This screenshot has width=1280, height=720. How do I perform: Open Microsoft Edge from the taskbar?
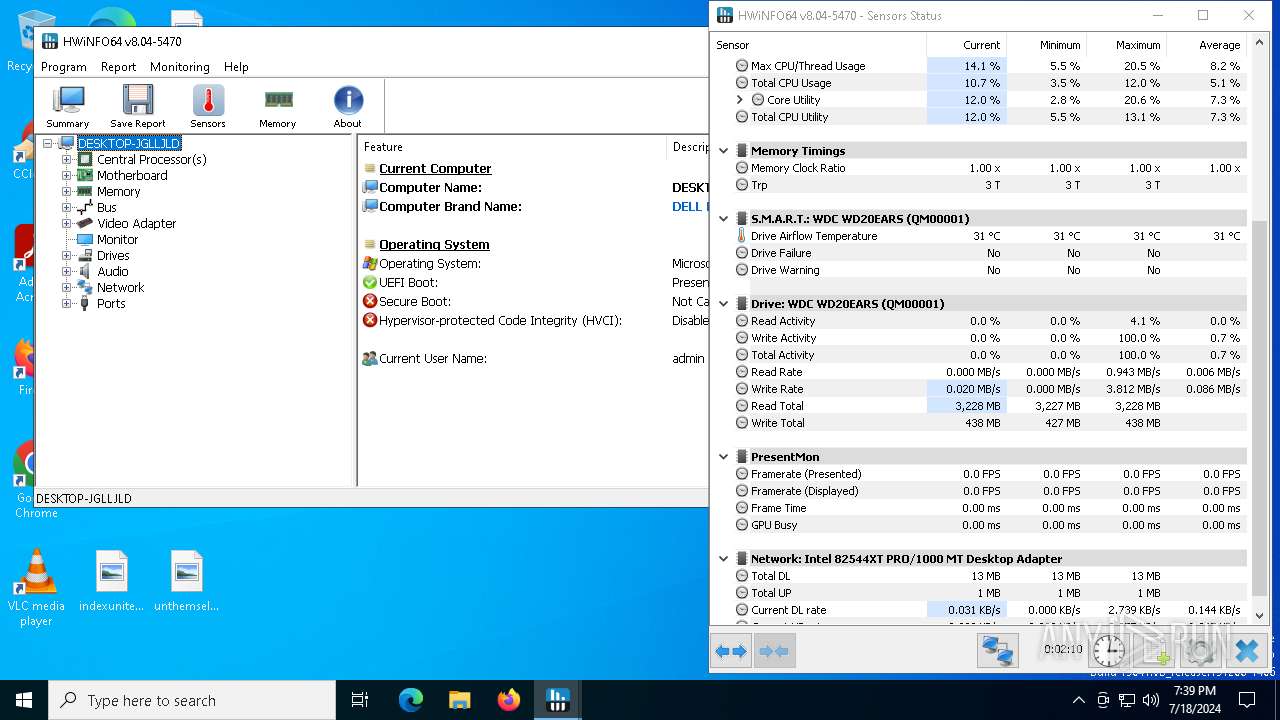pyautogui.click(x=411, y=700)
